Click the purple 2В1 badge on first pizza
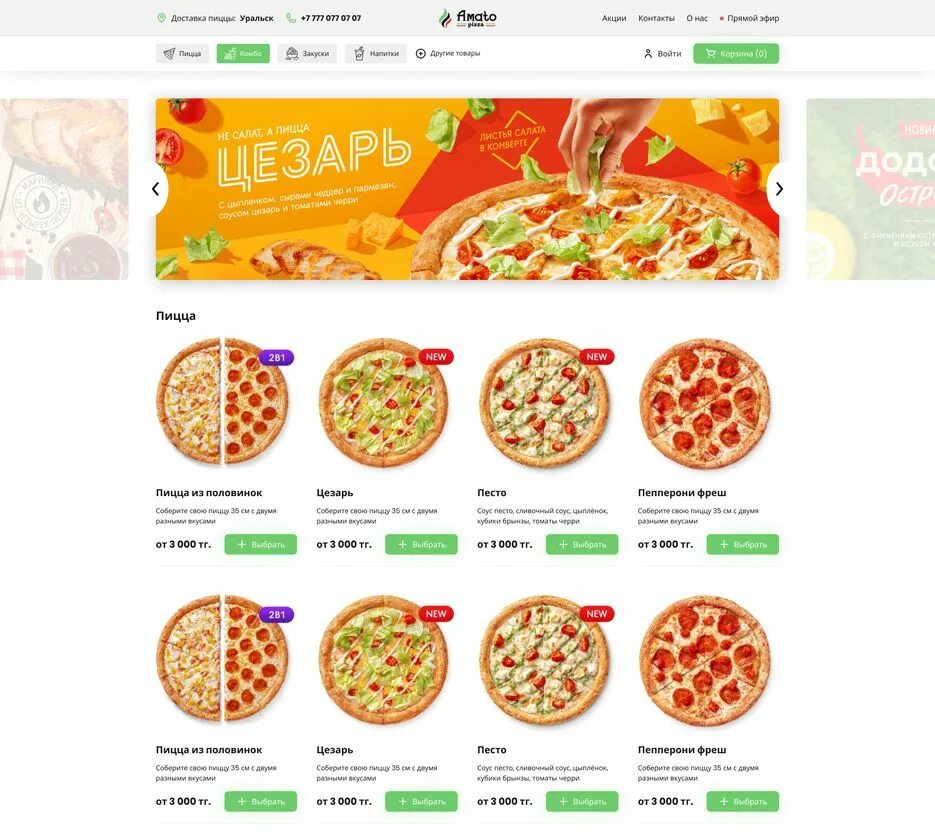 pyautogui.click(x=276, y=357)
